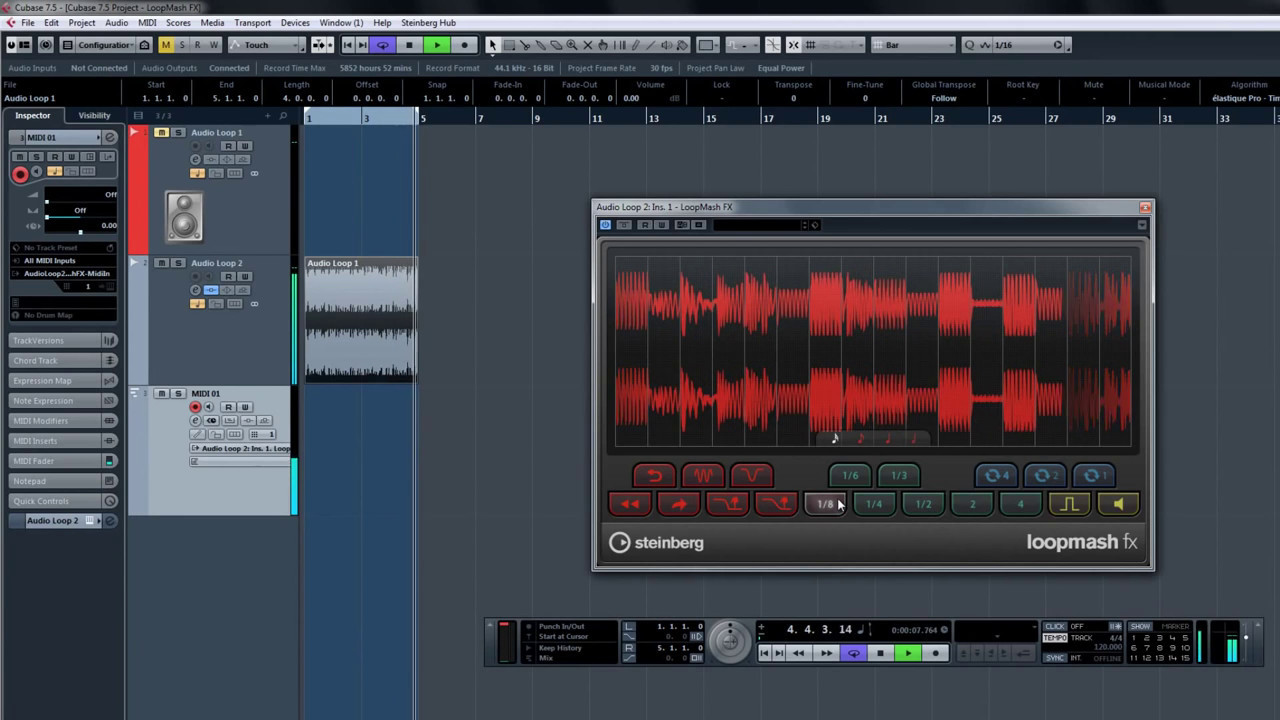1280x720 pixels.
Task: Click the LoopMash FX yellow speaker mute button
Action: coord(1119,504)
